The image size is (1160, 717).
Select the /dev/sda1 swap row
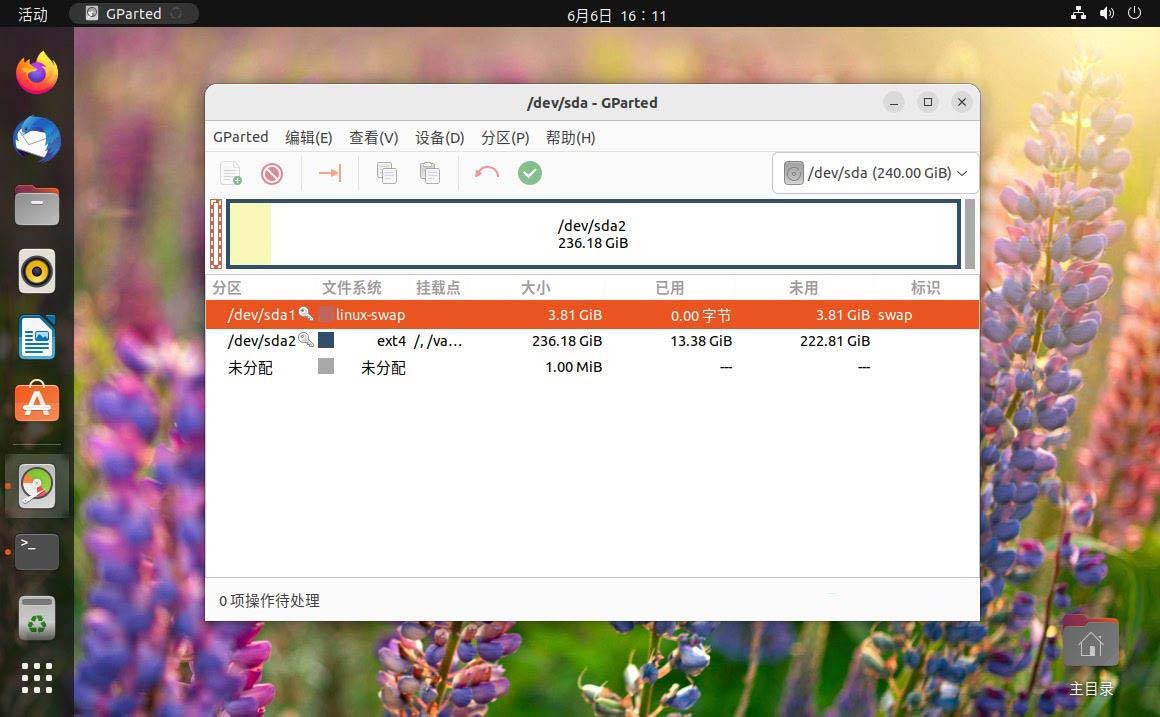click(x=500, y=314)
